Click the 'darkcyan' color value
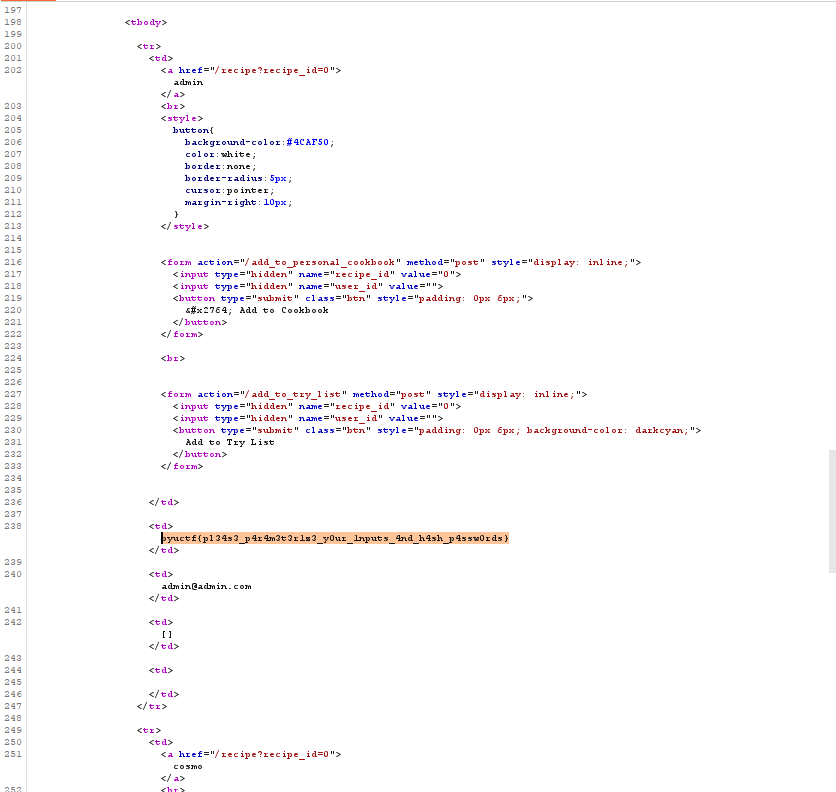 click(659, 430)
